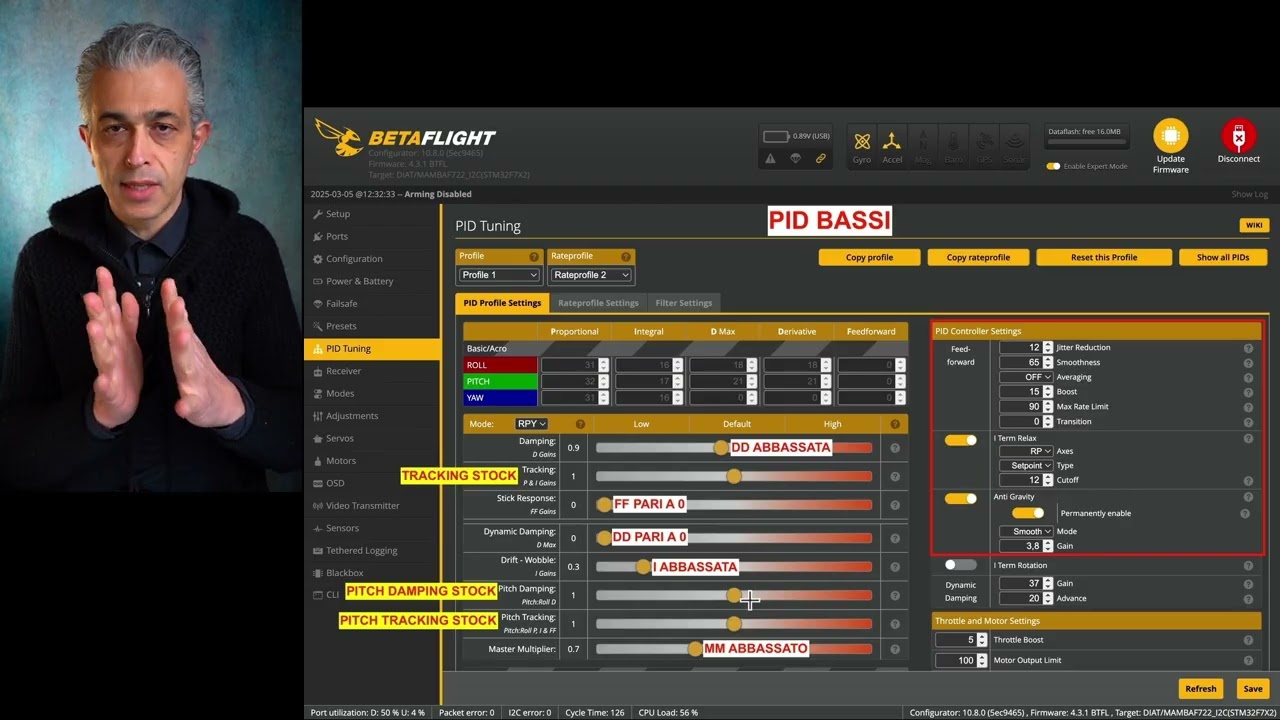Open the Presets sidebar section
Viewport: 1280px width, 720px height.
point(372,326)
